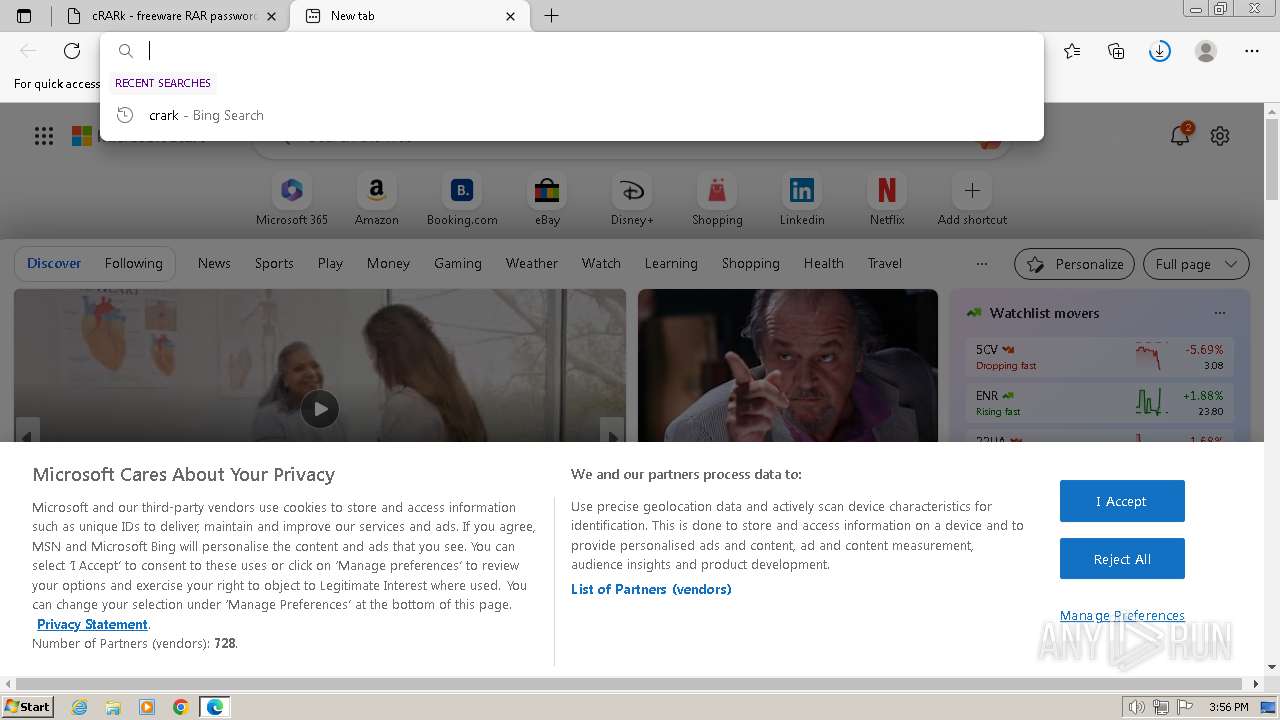Viewport: 1280px width, 720px height.
Task: Close the cRARk tab
Action: pos(272,16)
